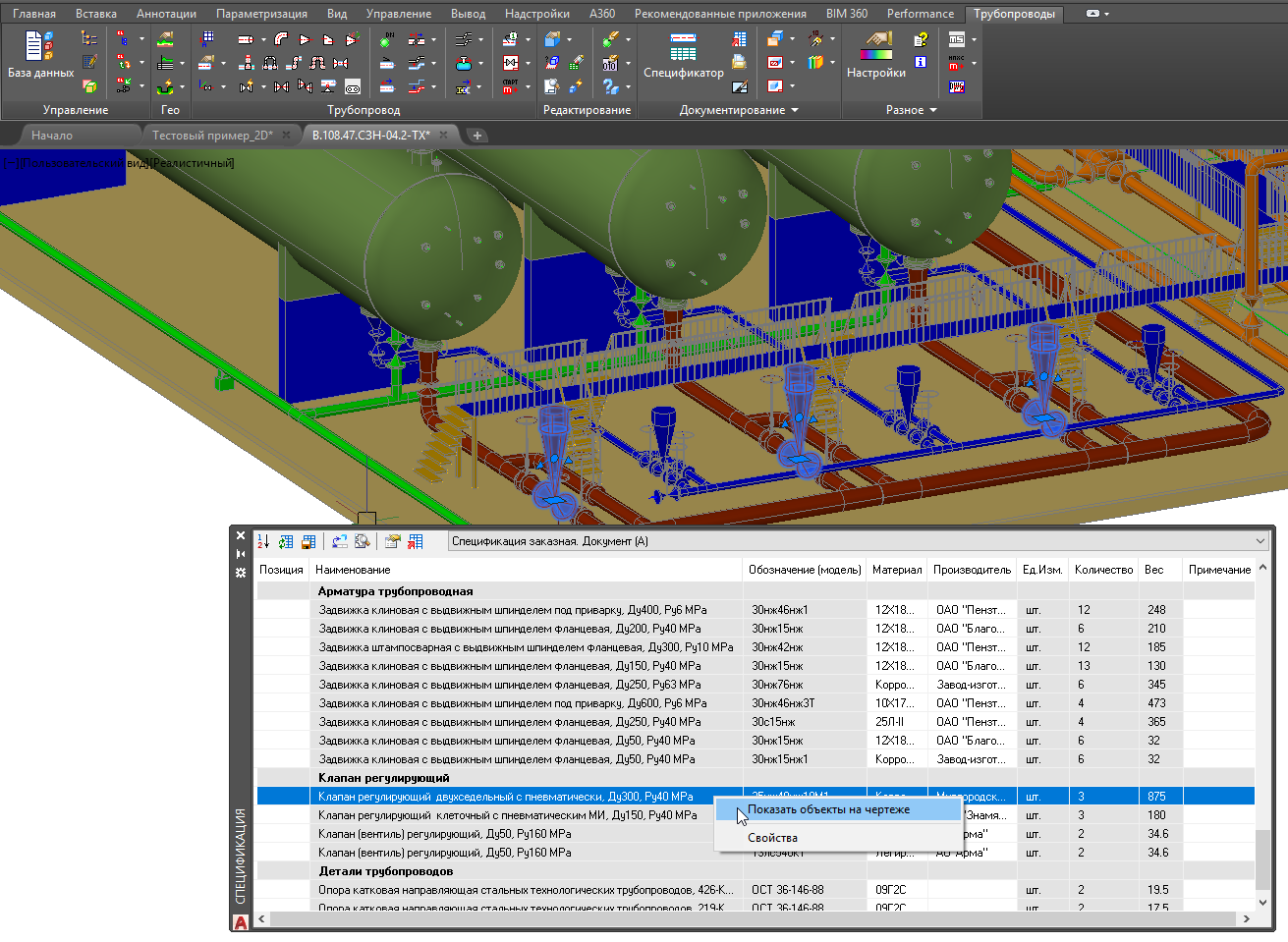Select the pipe elbow icon in Трубопровод group
The image size is (1288, 942).
(281, 39)
